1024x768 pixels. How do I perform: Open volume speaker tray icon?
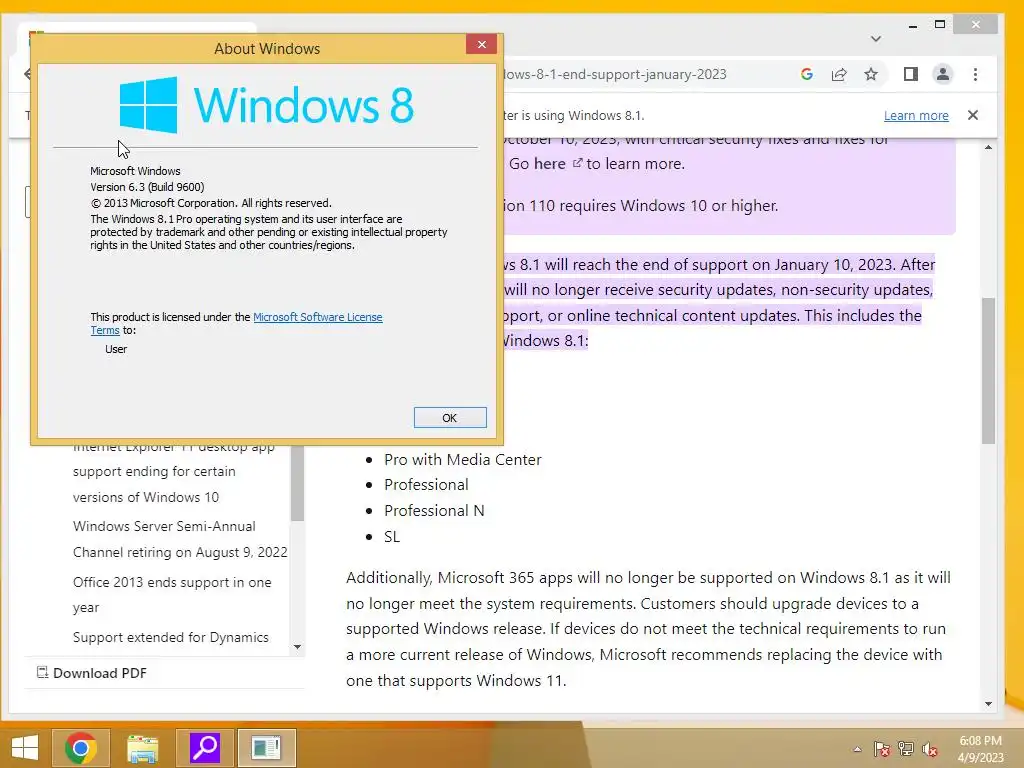[x=930, y=749]
